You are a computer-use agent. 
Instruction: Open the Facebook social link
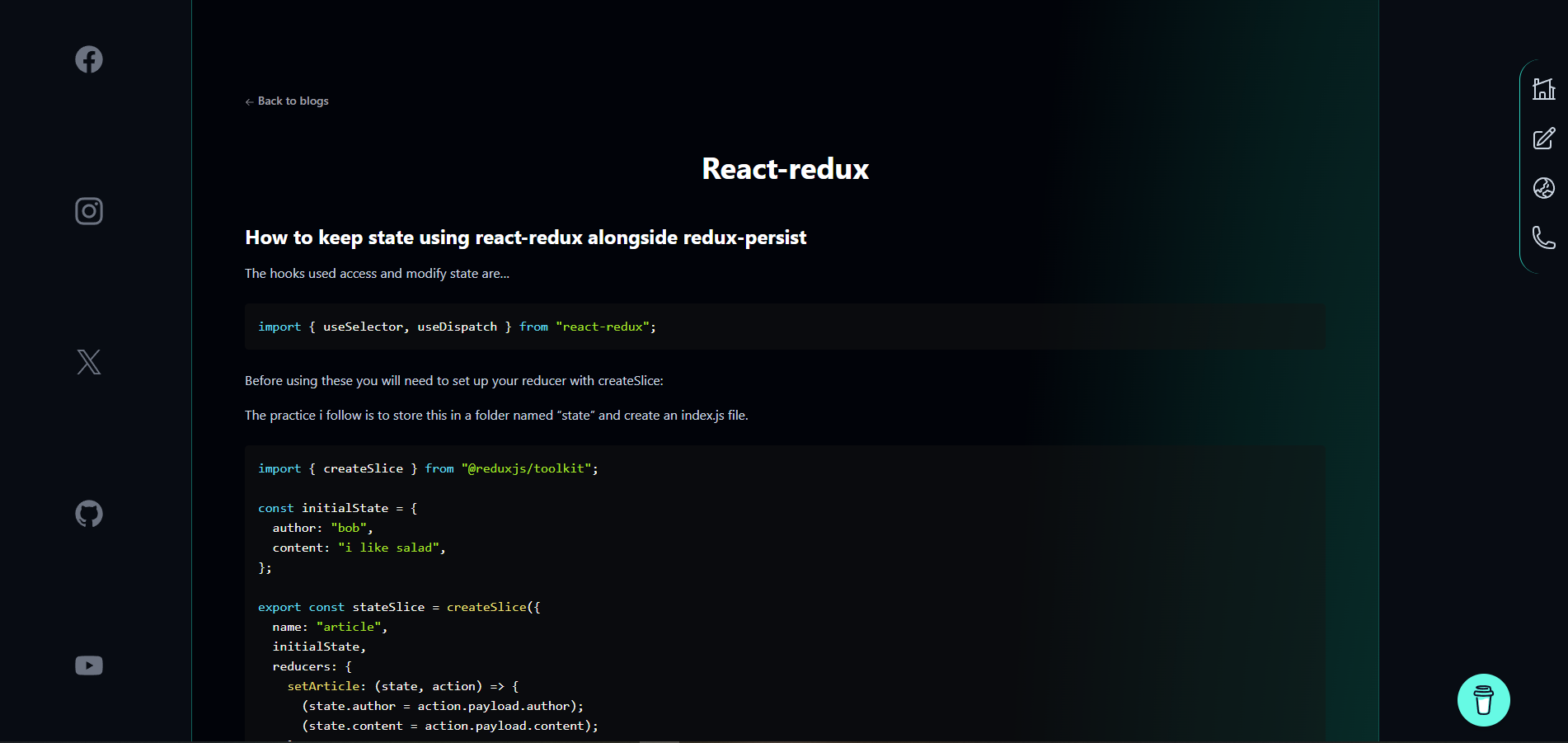[89, 59]
